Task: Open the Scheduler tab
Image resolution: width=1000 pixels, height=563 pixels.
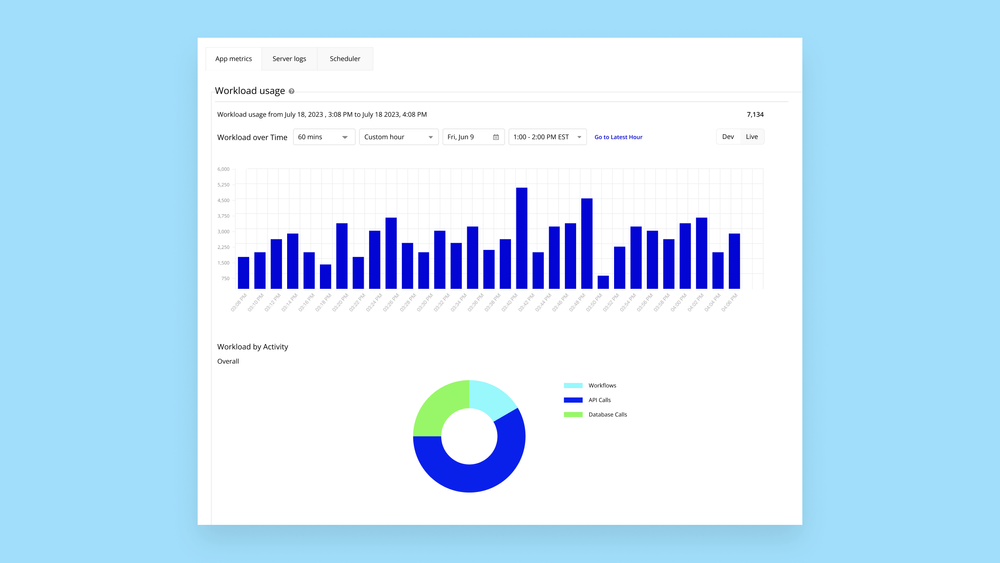Action: 345,59
